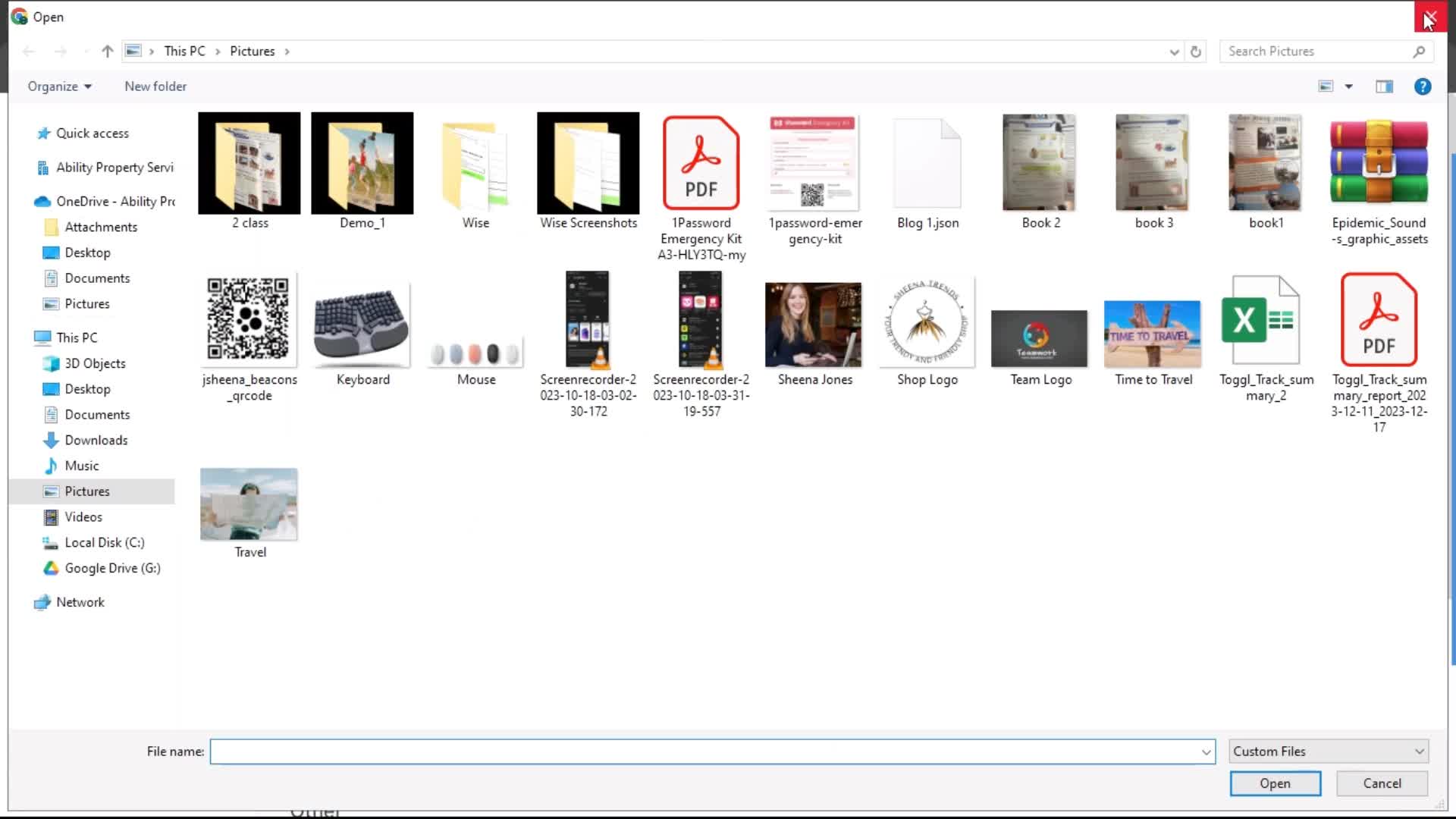
Task: Toggle the preview pane
Action: tap(1384, 86)
